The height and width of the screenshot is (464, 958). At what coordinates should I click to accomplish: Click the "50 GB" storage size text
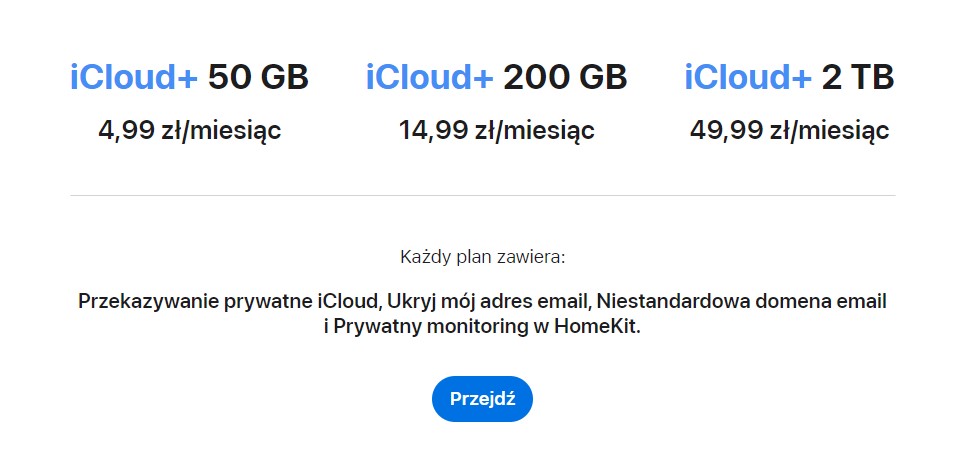pos(258,78)
